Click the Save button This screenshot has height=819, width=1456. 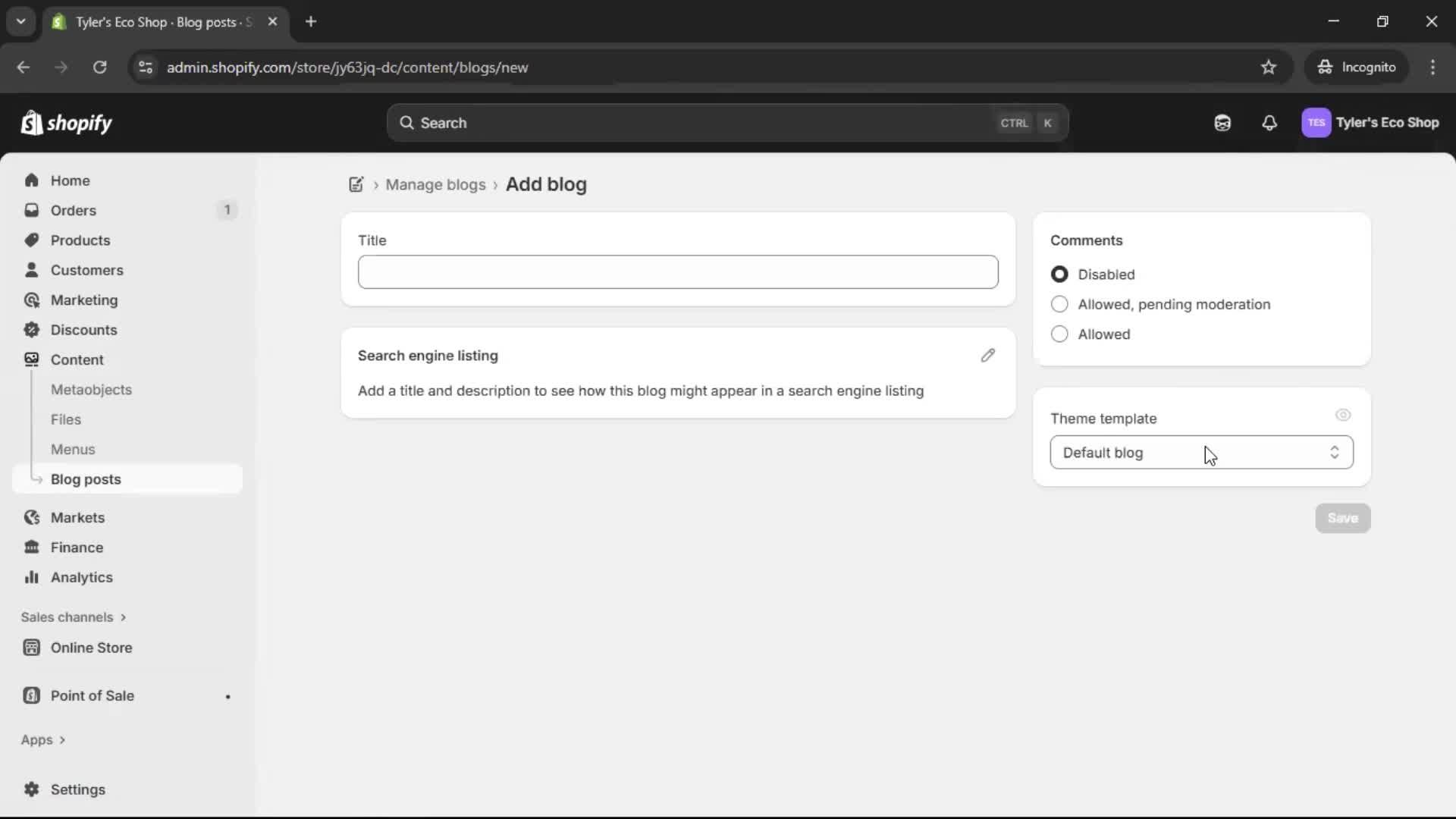pyautogui.click(x=1342, y=518)
